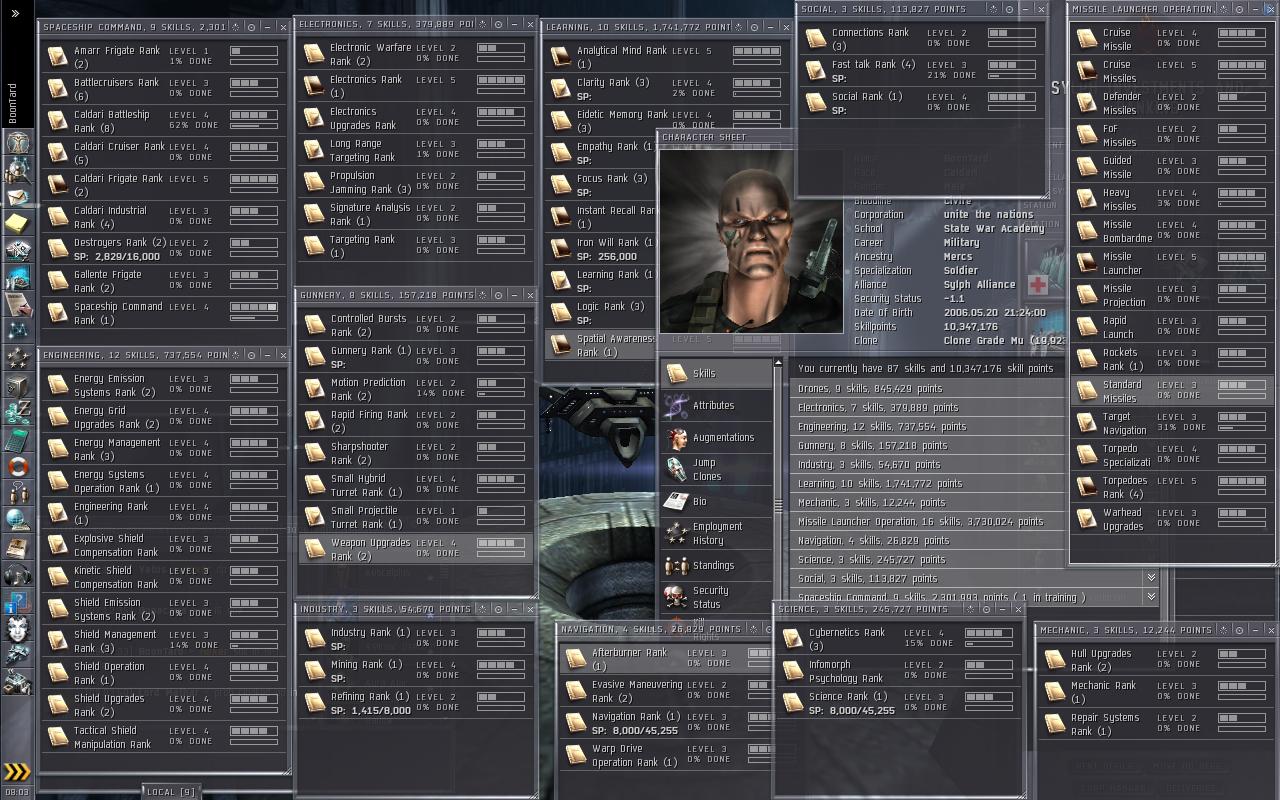Viewport: 1280px width, 800px height.
Task: Toggle the pin on Electronics window
Action: click(x=497, y=23)
